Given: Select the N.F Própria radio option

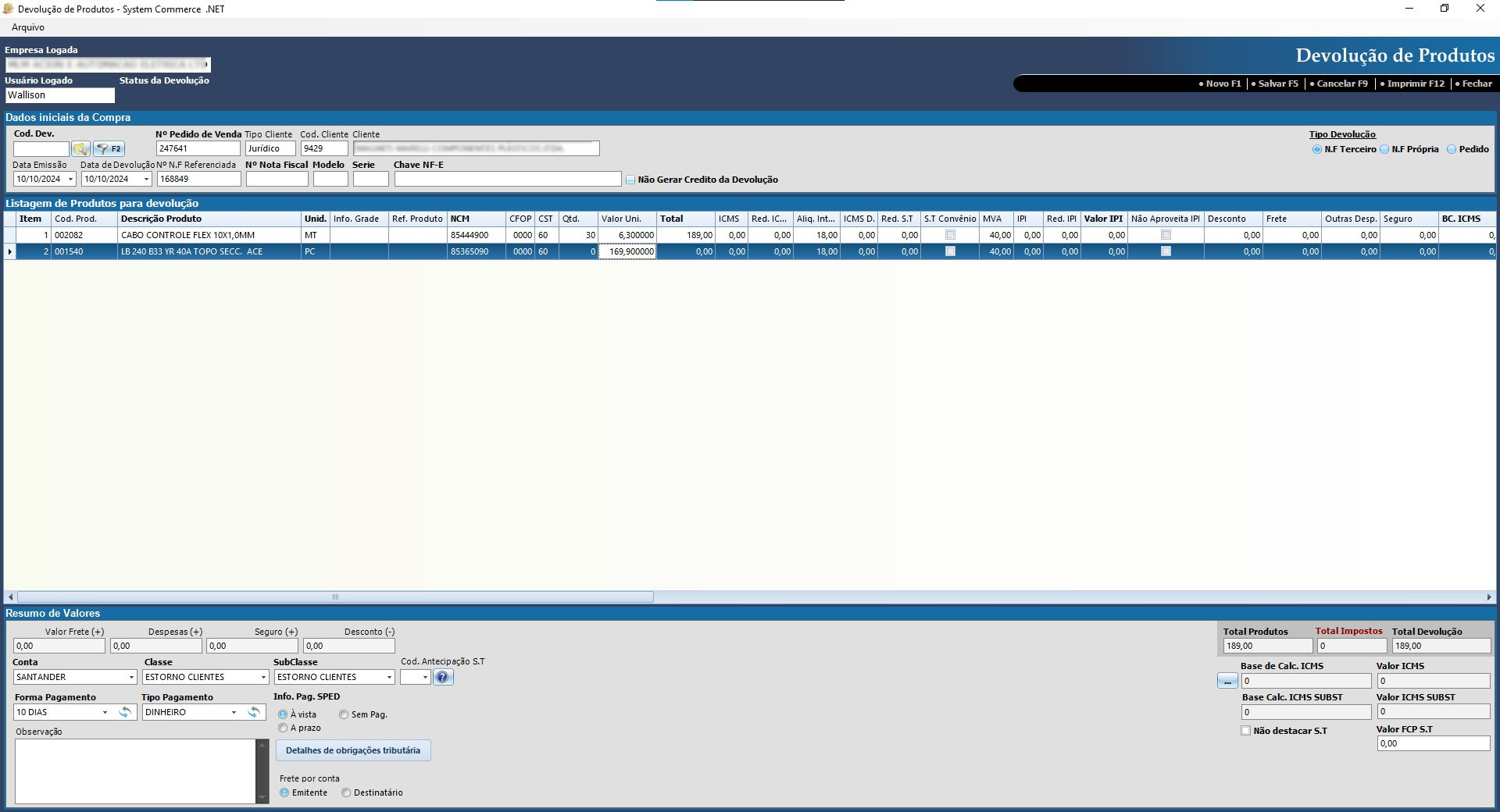Looking at the screenshot, I should [1384, 149].
